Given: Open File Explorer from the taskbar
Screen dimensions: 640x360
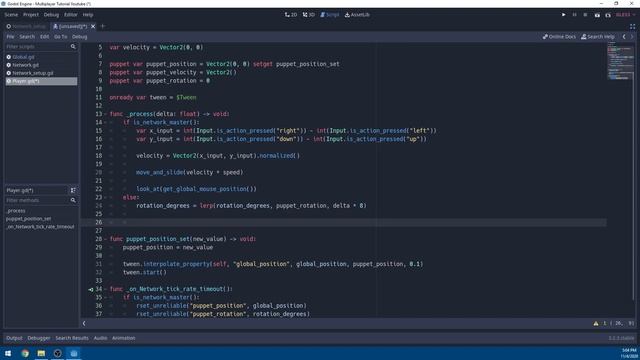Looking at the screenshot, I should (41, 353).
